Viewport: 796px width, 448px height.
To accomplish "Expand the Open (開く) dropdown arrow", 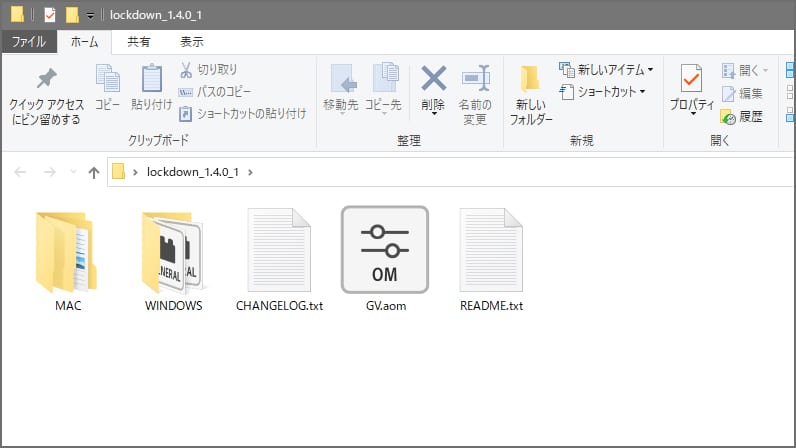I will pos(765,70).
